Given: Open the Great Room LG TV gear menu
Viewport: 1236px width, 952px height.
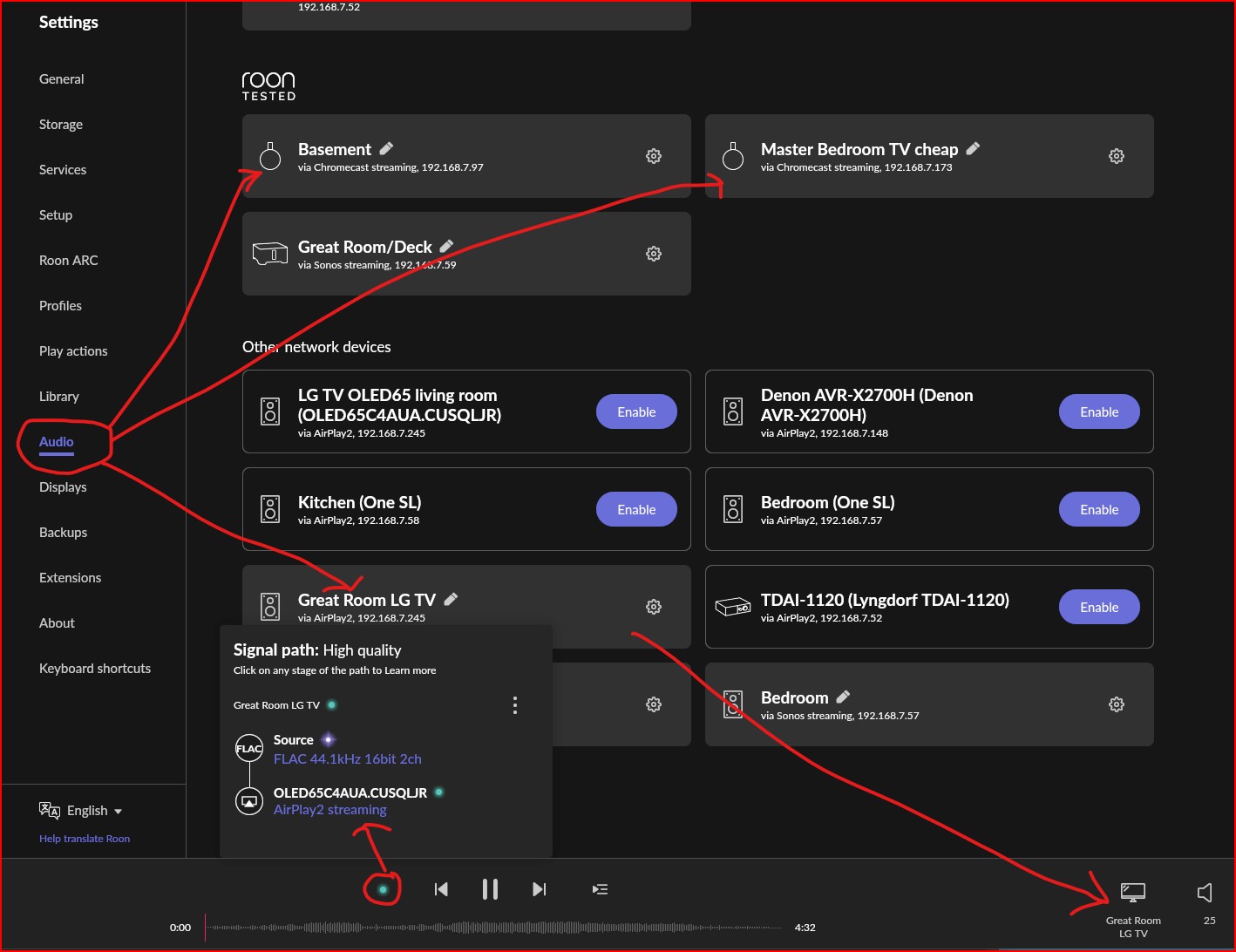Looking at the screenshot, I should pyautogui.click(x=653, y=607).
